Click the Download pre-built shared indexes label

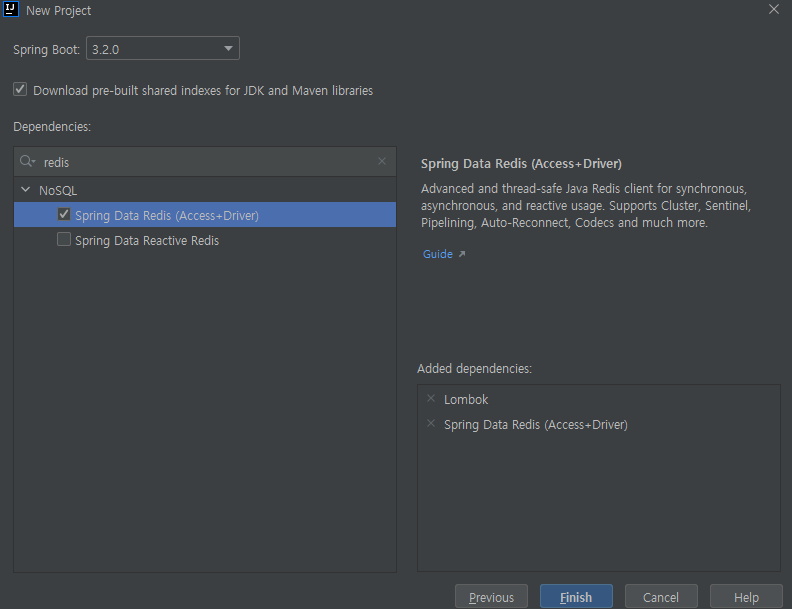(203, 90)
